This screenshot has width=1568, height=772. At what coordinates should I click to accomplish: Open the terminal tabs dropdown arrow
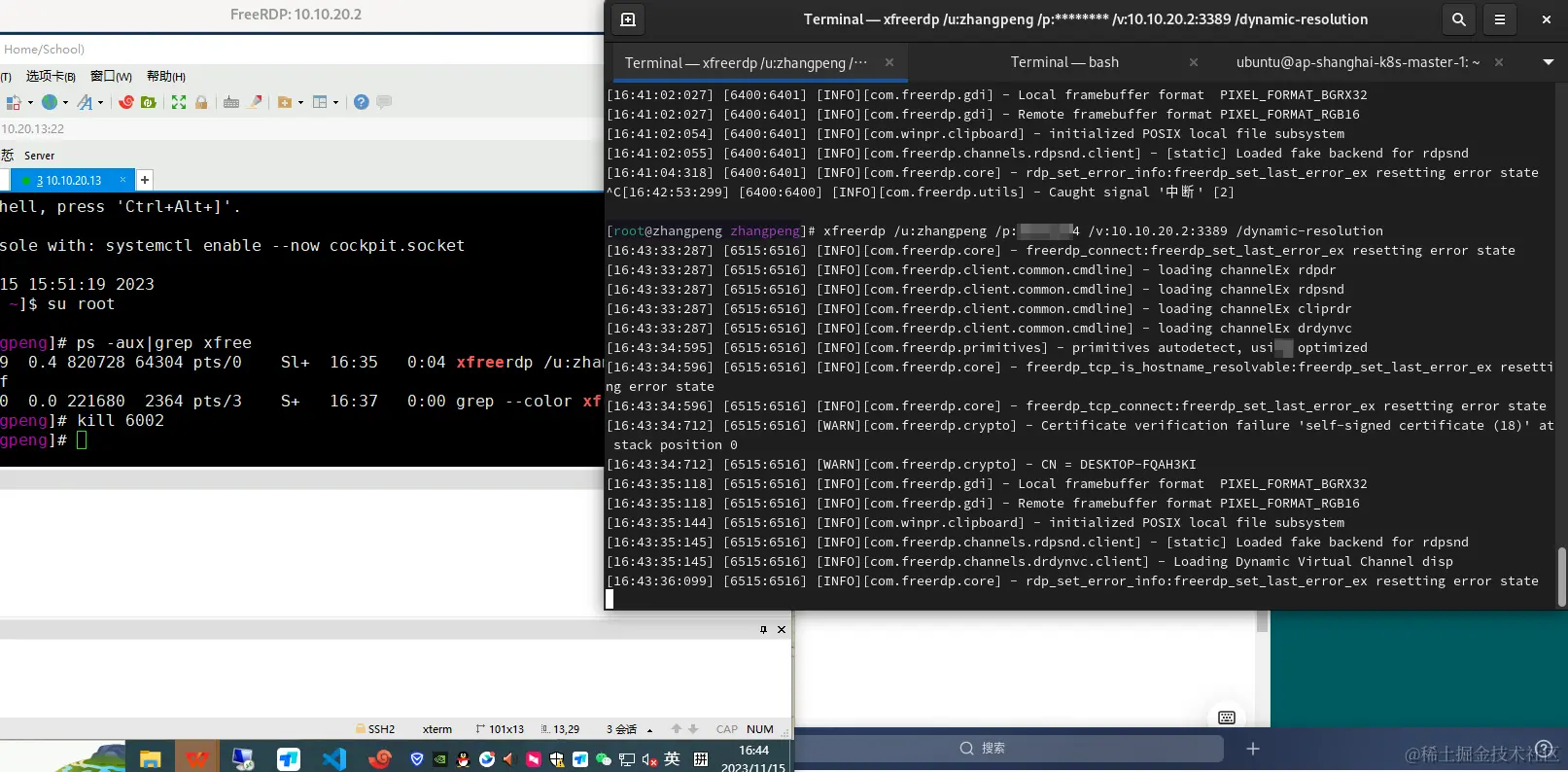click(x=1549, y=62)
